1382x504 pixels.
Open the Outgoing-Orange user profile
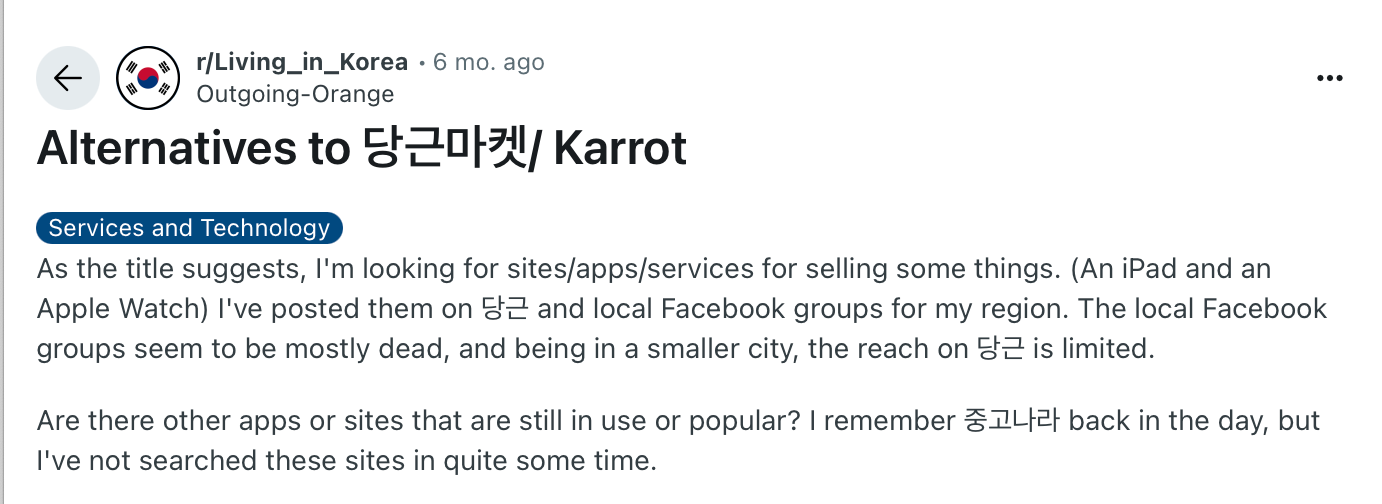pyautogui.click(x=296, y=94)
